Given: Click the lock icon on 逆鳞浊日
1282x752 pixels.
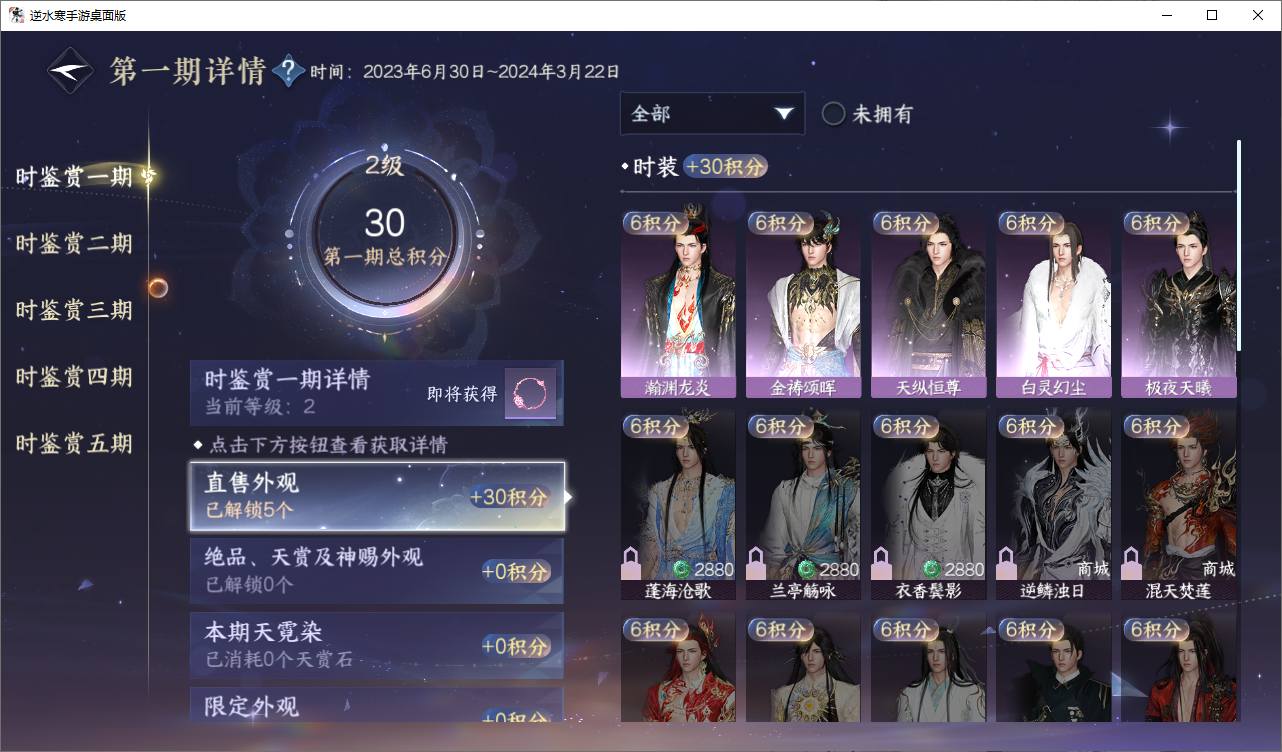Looking at the screenshot, I should click(1006, 564).
